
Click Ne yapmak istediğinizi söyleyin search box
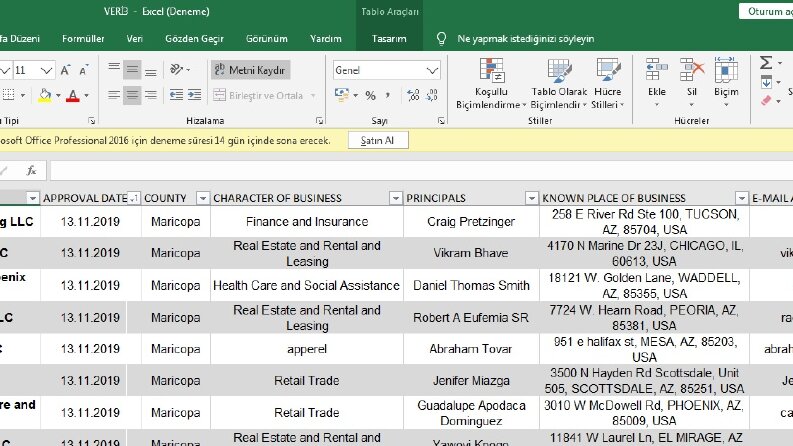click(525, 38)
